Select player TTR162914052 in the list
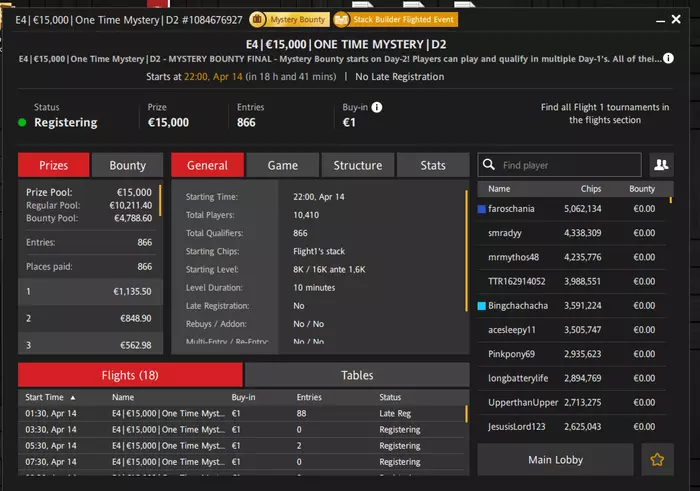Screen dimensions: 700x491 pyautogui.click(x=572, y=282)
